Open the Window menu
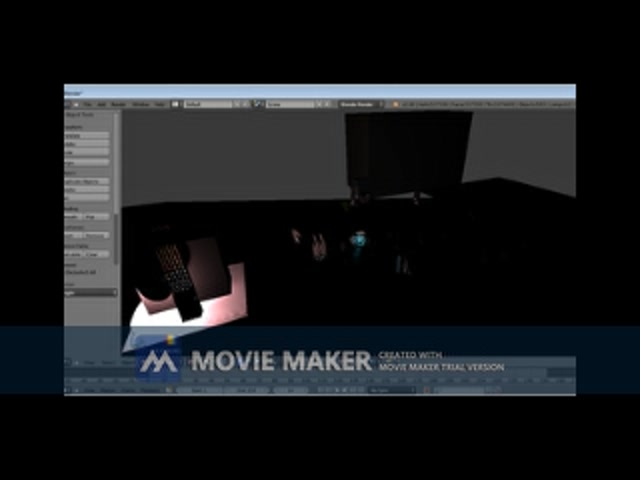The width and height of the screenshot is (640, 480). 141,104
